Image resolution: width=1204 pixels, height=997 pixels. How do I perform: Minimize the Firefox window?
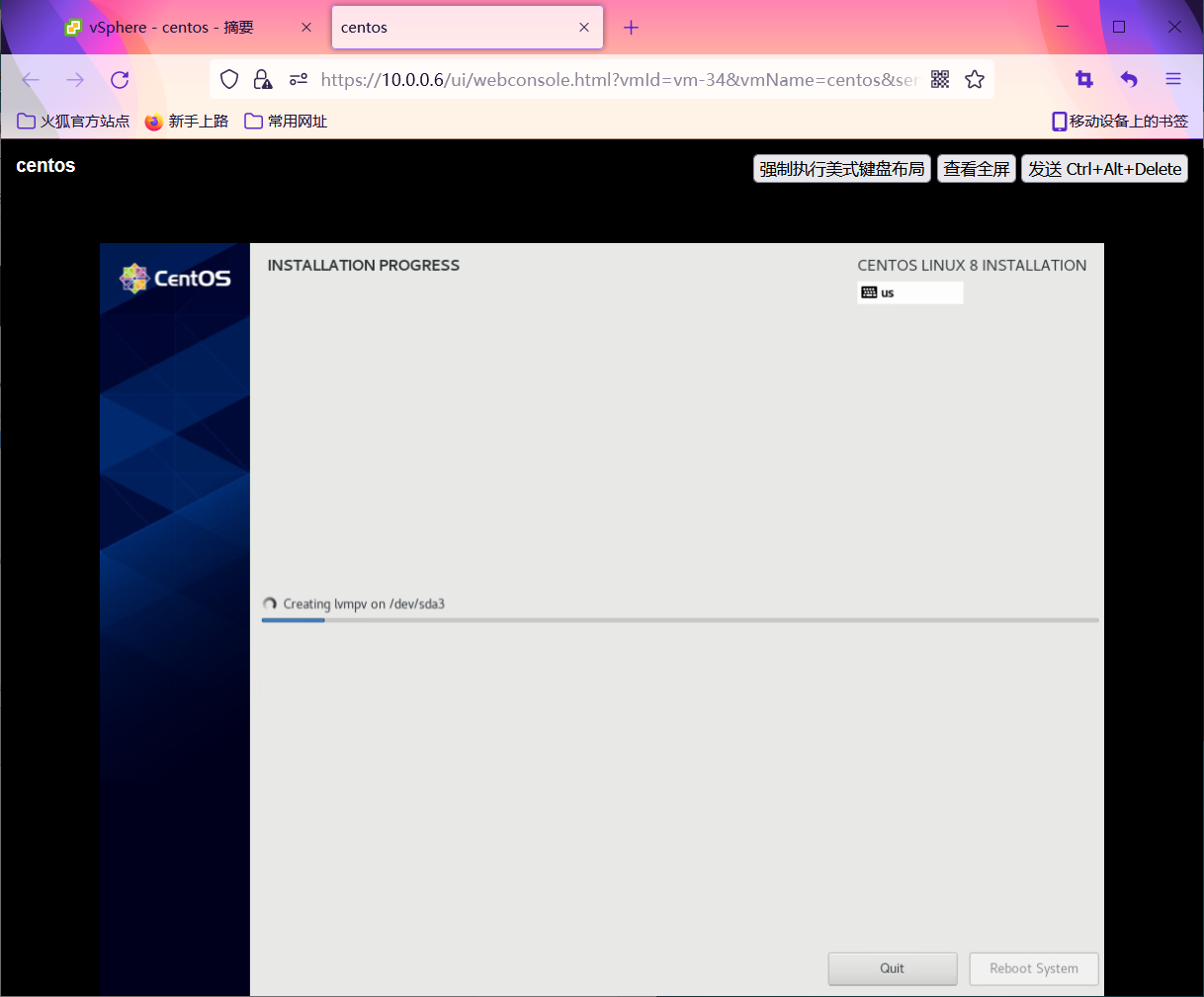point(1064,28)
